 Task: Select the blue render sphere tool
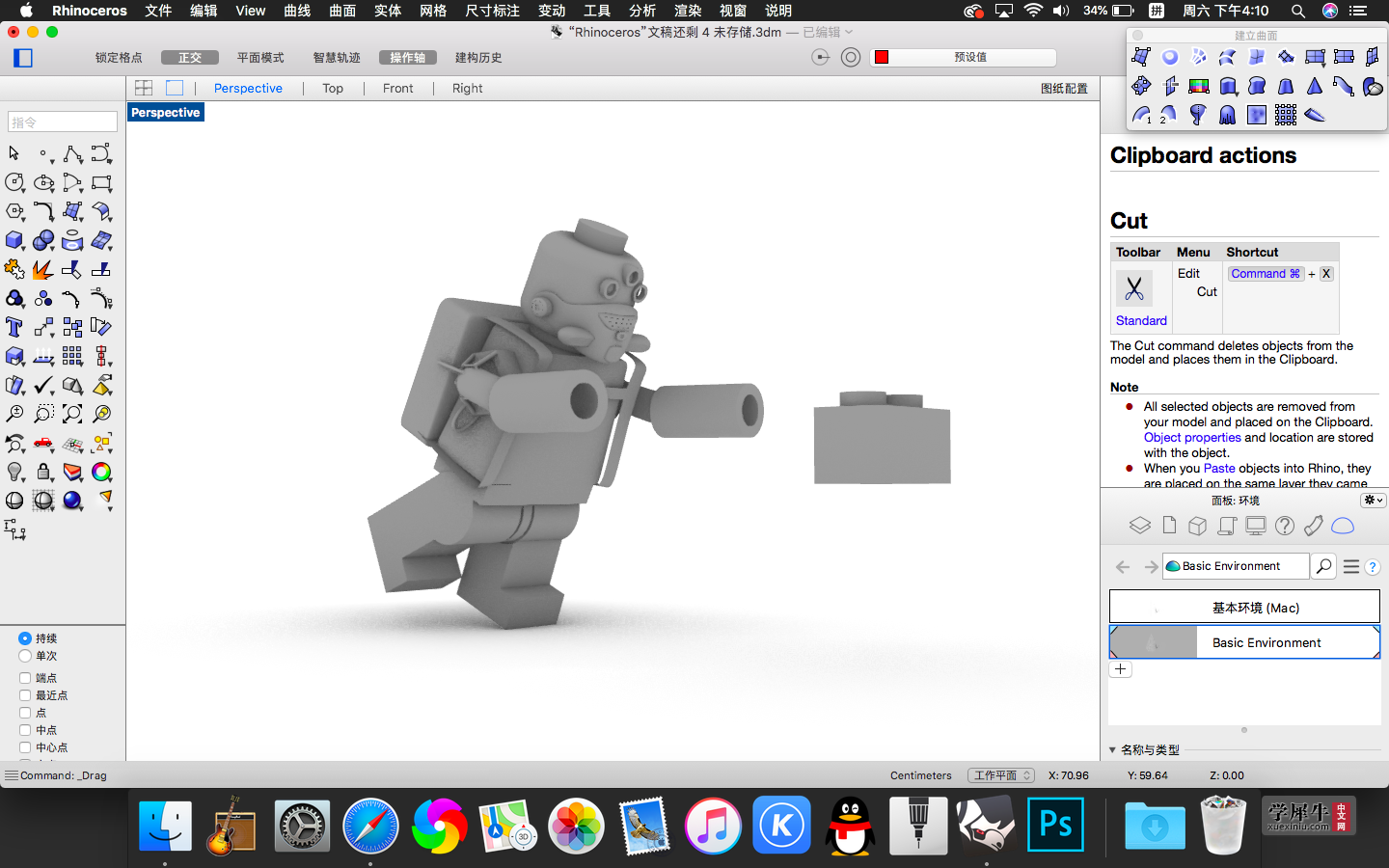pos(72,501)
